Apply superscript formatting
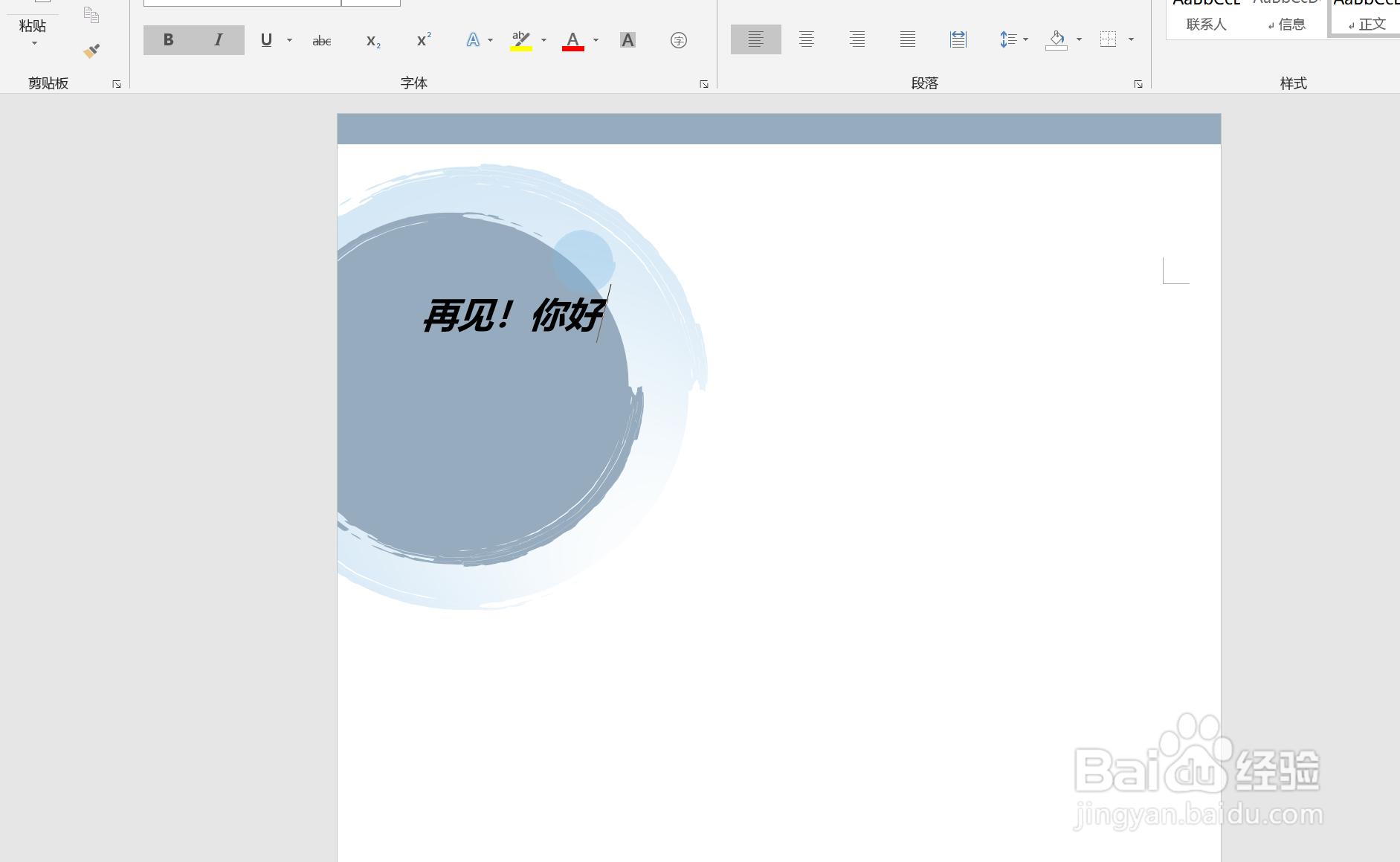The width and height of the screenshot is (1400, 862). [422, 39]
